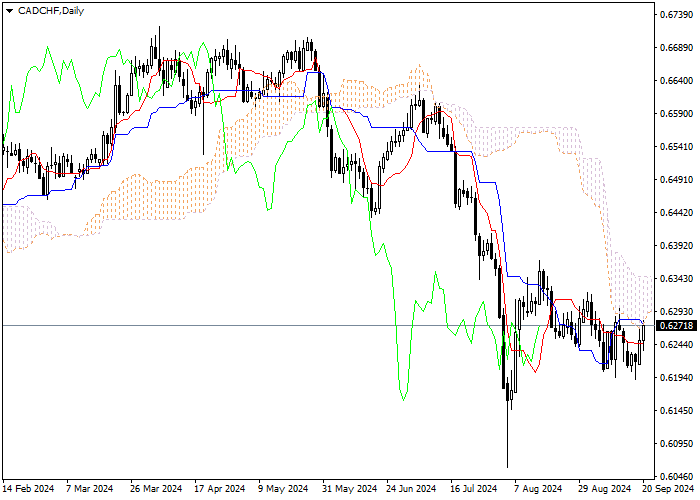The width and height of the screenshot is (700, 500).
Task: Click the 0.63430 price axis label
Action: coord(676,279)
